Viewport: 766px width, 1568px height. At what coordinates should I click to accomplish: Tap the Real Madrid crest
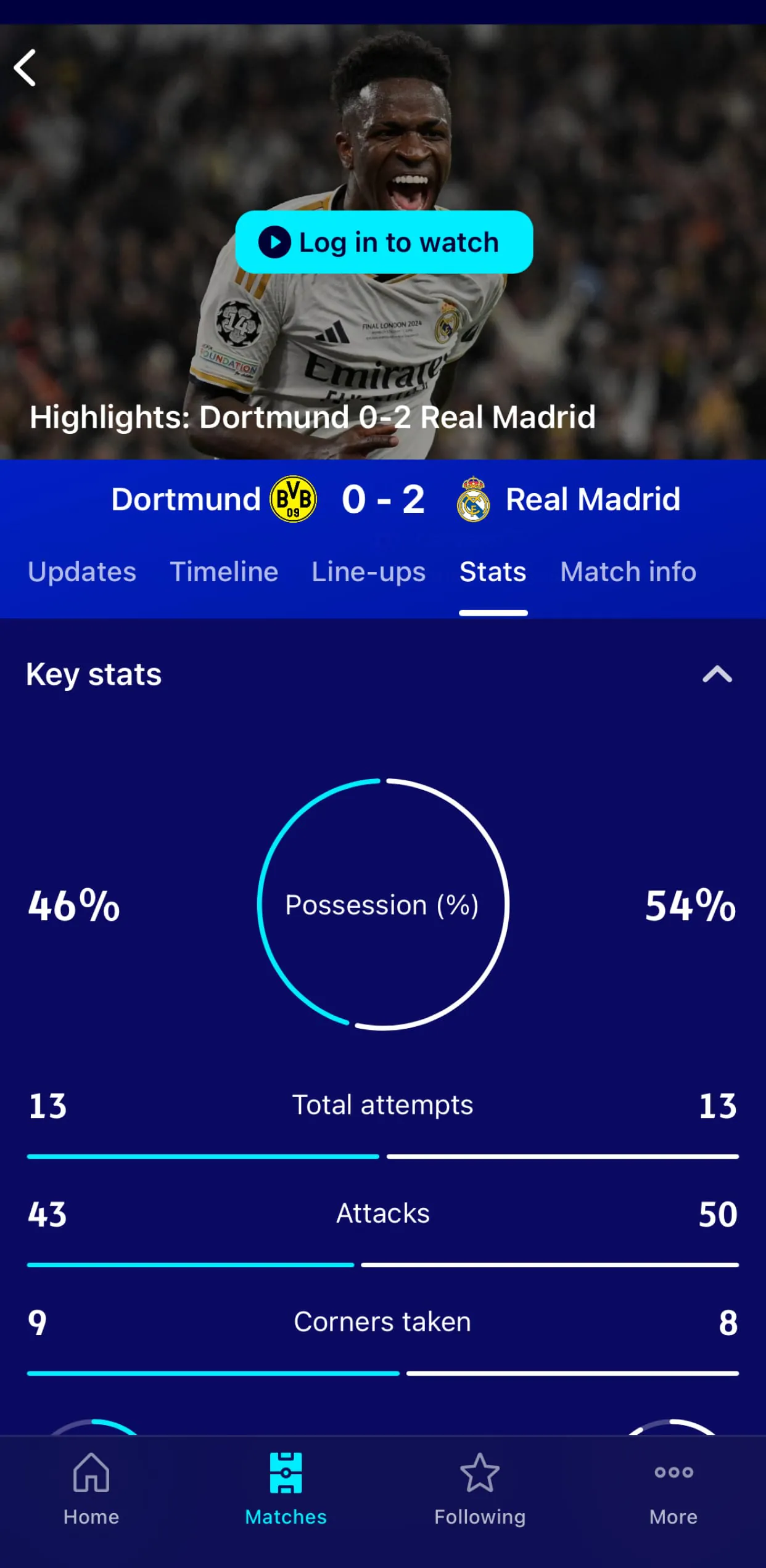coord(473,500)
